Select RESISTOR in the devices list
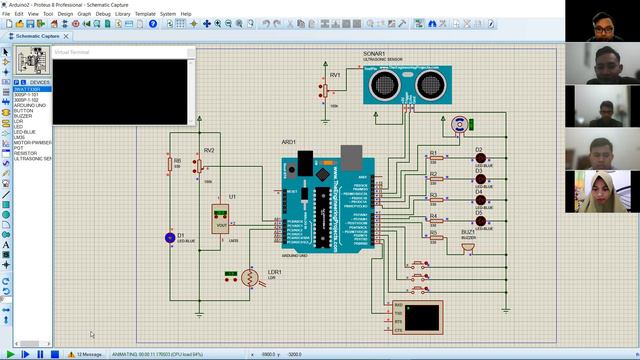 tap(25, 153)
